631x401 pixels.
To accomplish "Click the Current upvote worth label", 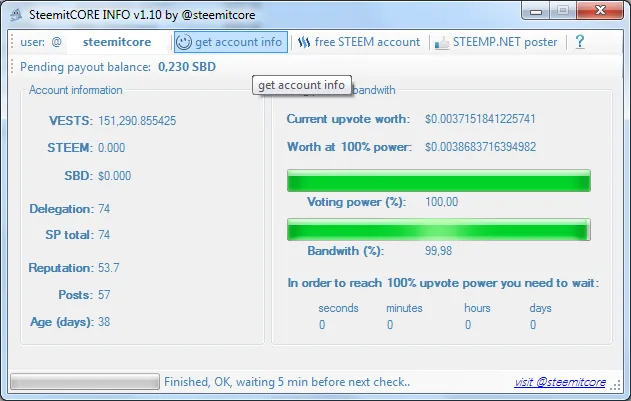I will click(348, 119).
